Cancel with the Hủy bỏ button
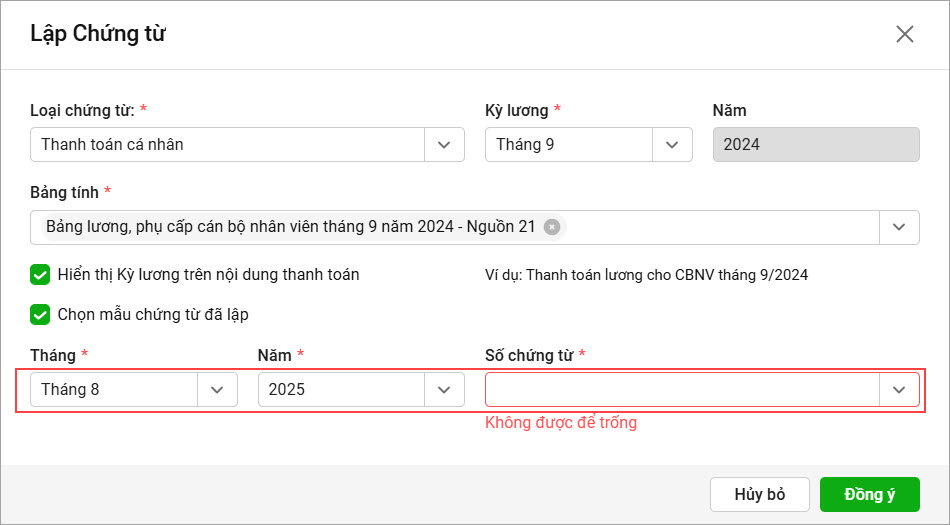 click(760, 494)
